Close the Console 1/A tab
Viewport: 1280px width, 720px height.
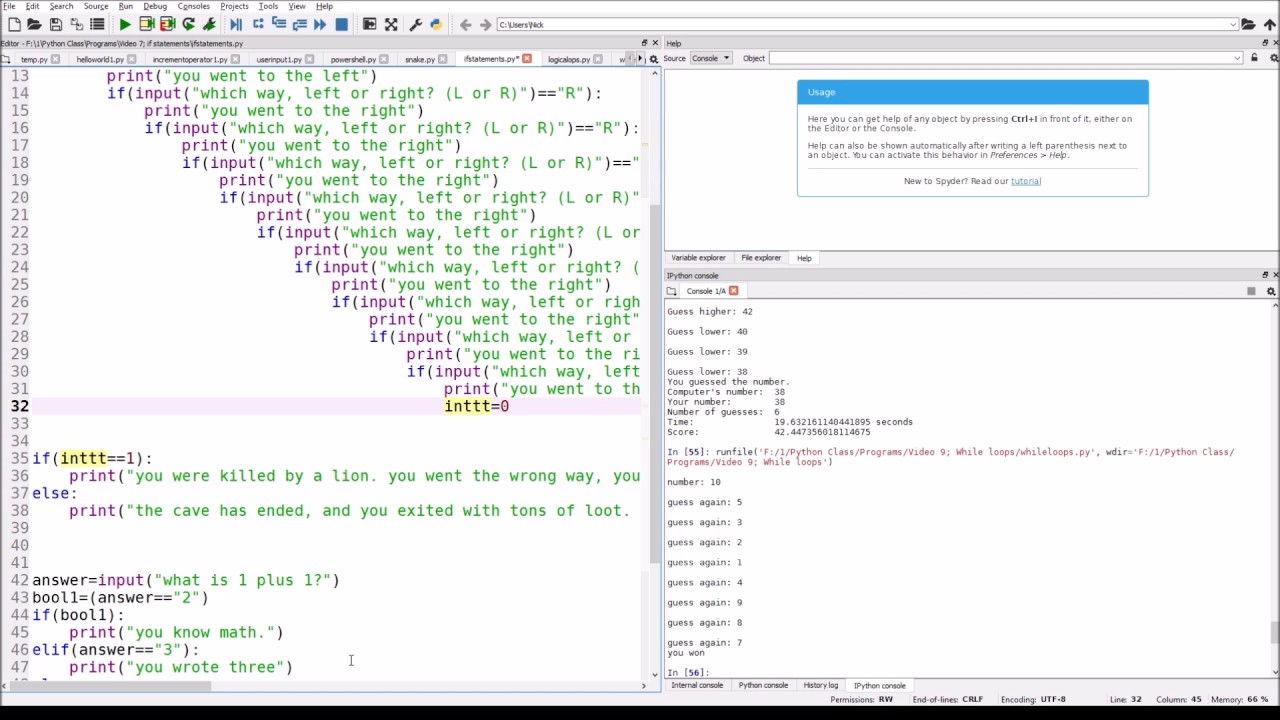pyautogui.click(x=733, y=291)
